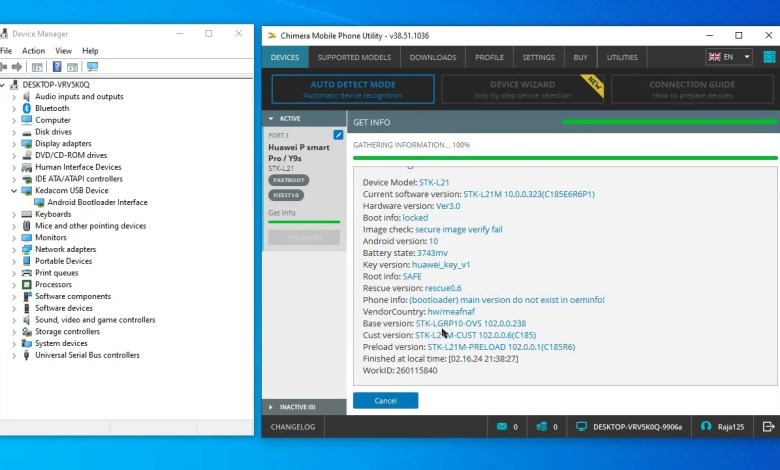Click the logout icon in Chimera status bar
780x470 pixels.
[x=768, y=427]
